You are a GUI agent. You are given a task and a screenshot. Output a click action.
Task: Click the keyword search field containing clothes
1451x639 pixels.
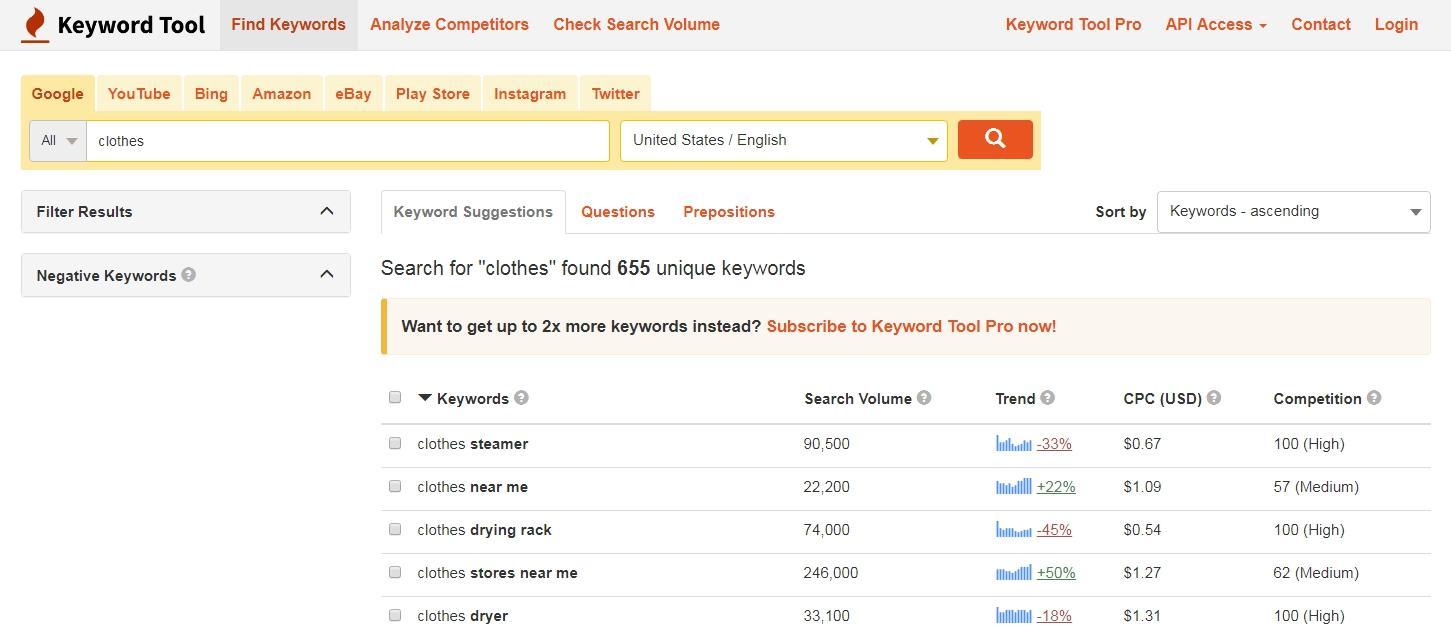click(348, 141)
